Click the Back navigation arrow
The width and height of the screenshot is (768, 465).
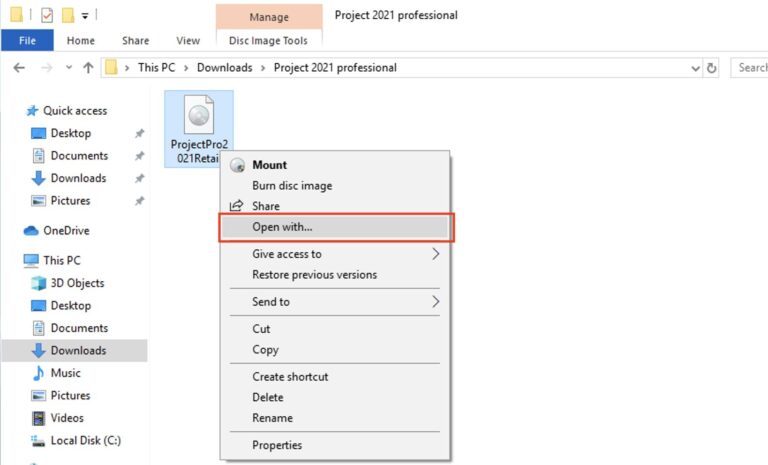pos(19,68)
